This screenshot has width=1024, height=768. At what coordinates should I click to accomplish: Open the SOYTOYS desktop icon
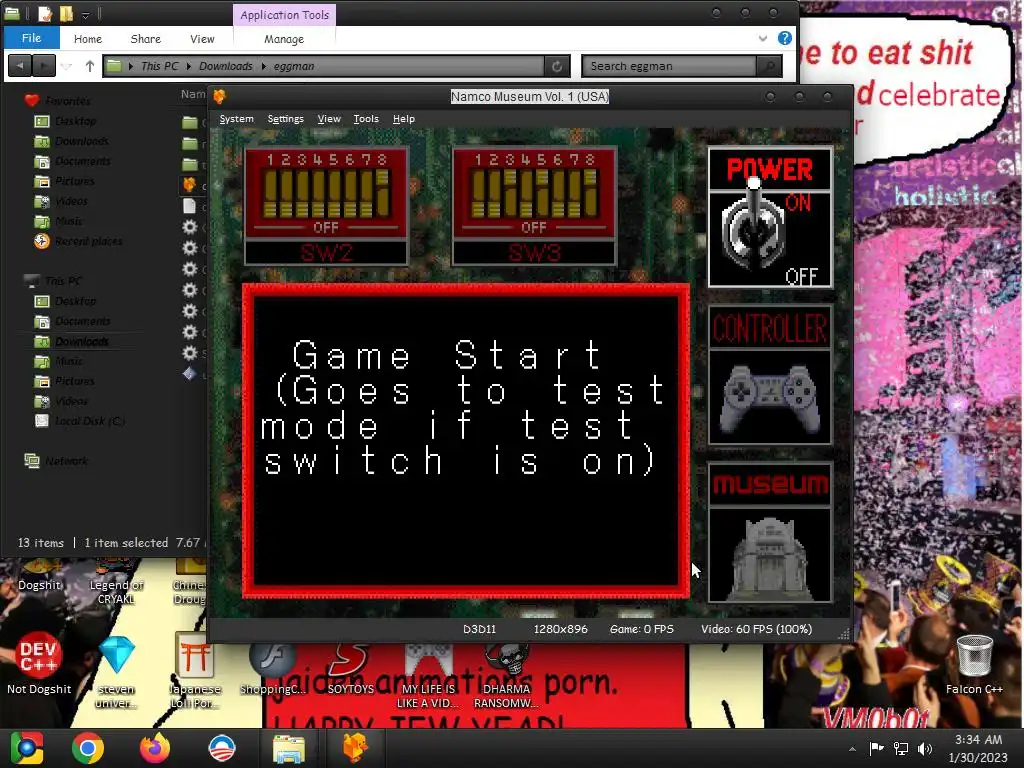tap(351, 669)
